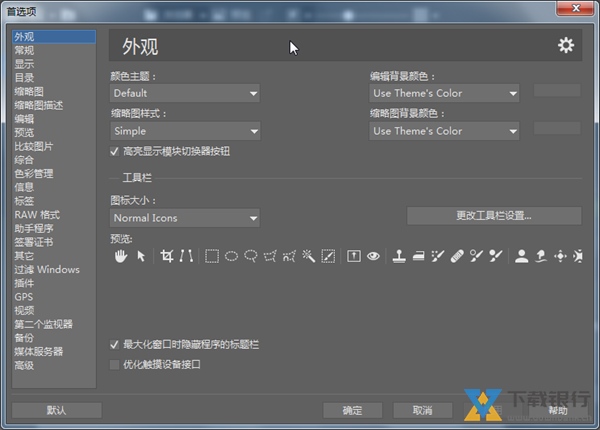
Task: Select the four-arrow move tool icon
Action: 560,256
